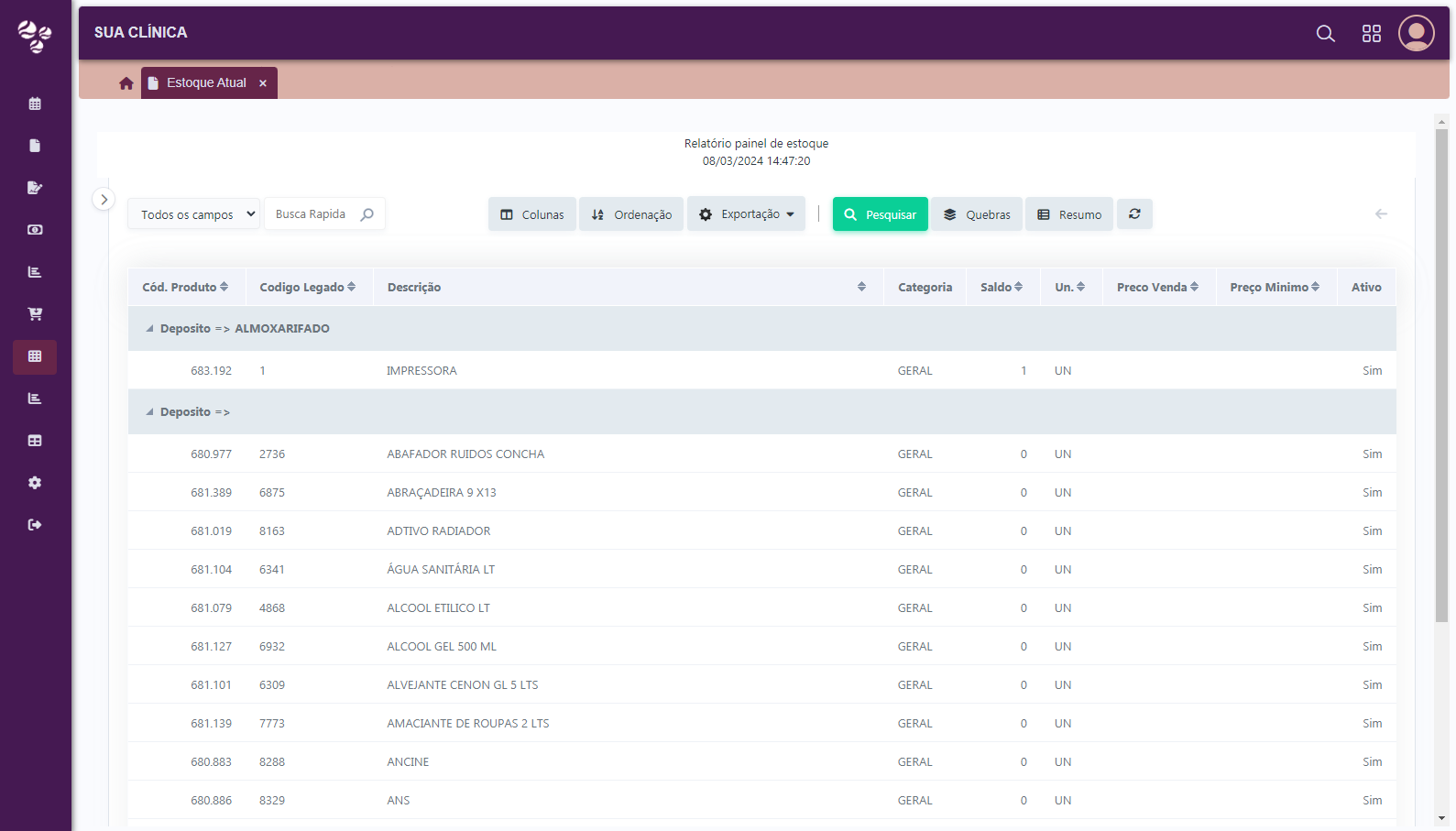Open the calendar icon in sidebar
This screenshot has width=1456, height=831.
35,104
